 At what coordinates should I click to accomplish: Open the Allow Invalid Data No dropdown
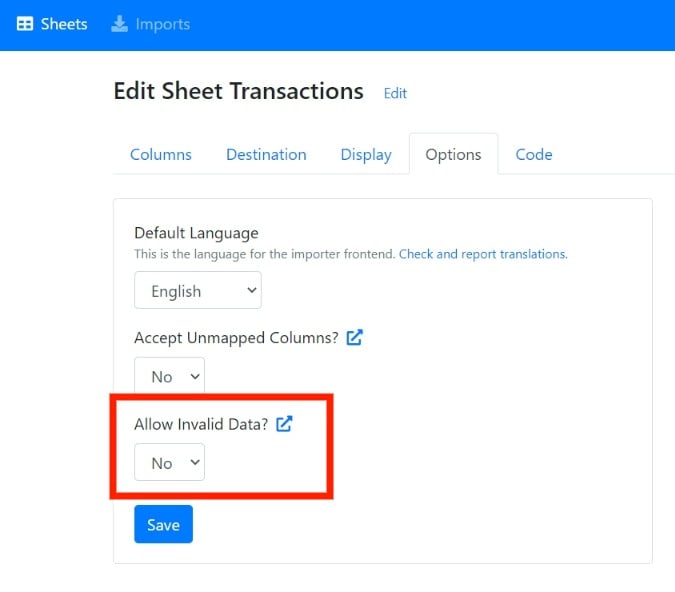click(x=169, y=462)
